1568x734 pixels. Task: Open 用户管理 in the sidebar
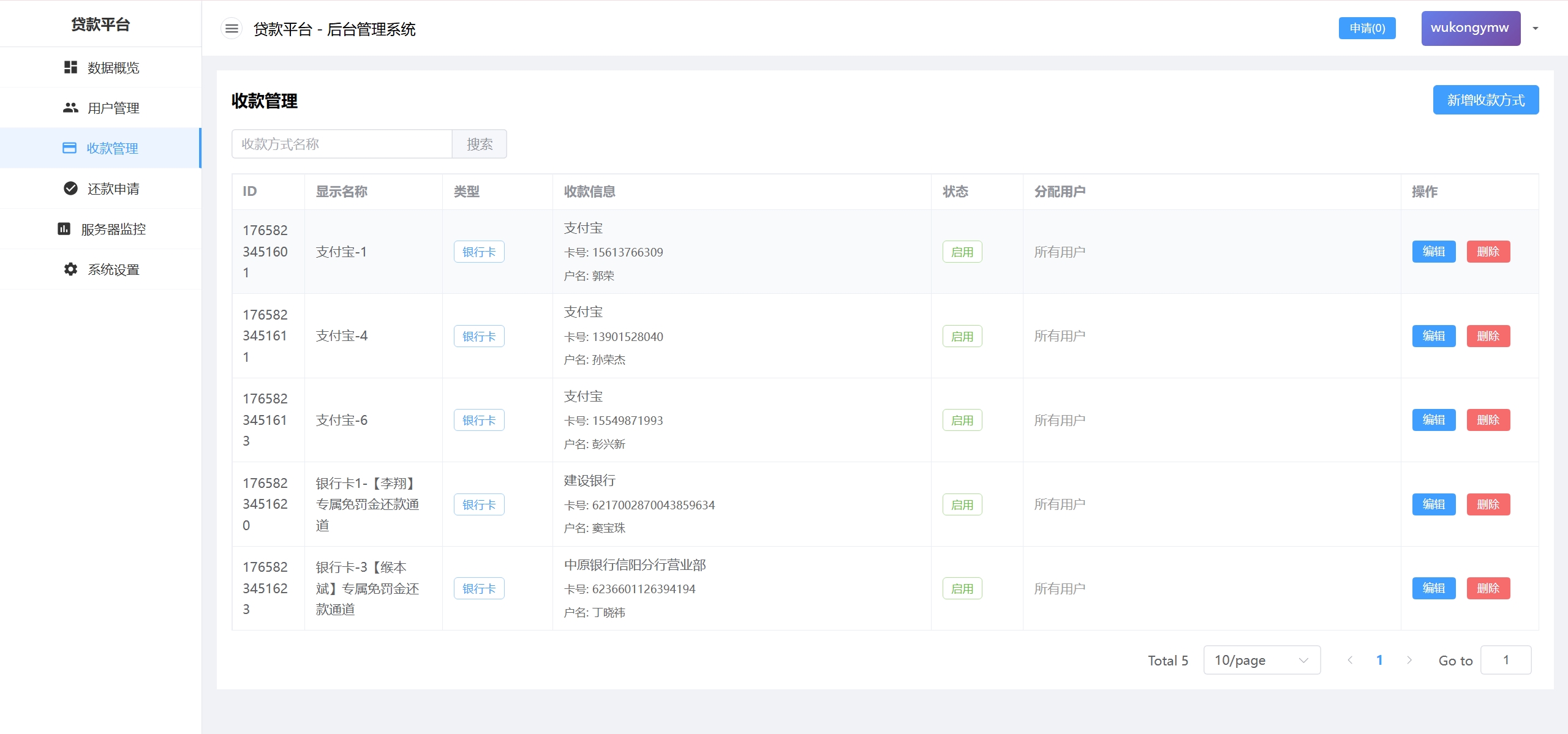tap(113, 108)
